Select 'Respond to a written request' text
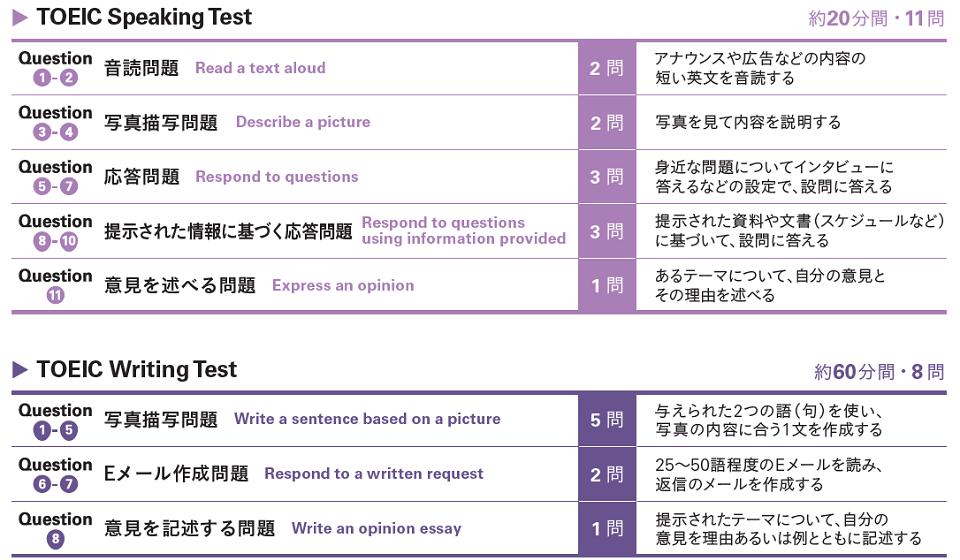The height and width of the screenshot is (560, 960). [x=373, y=474]
